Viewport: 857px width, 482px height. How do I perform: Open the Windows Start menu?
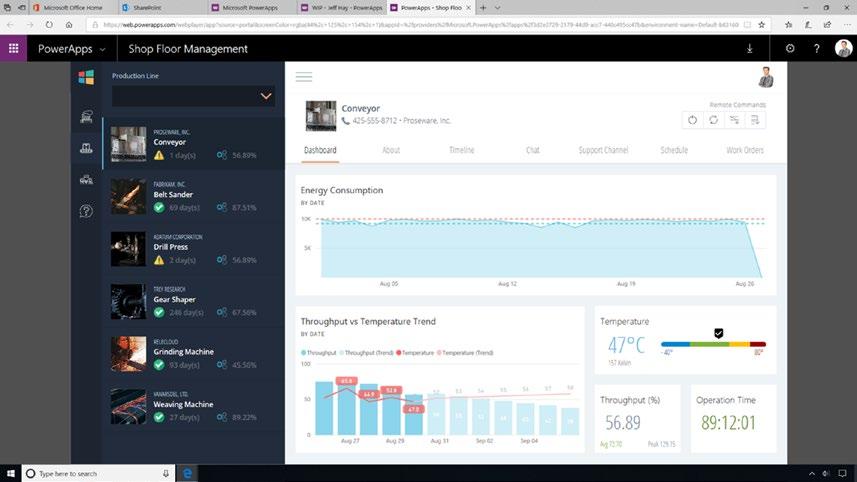(10, 473)
